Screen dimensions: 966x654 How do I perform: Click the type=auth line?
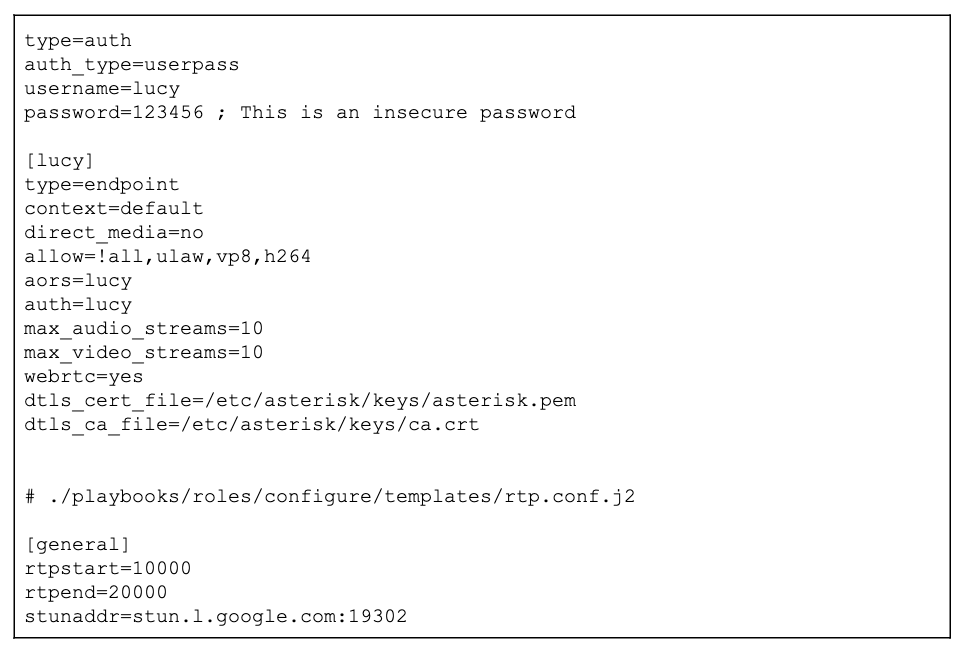coord(78,41)
